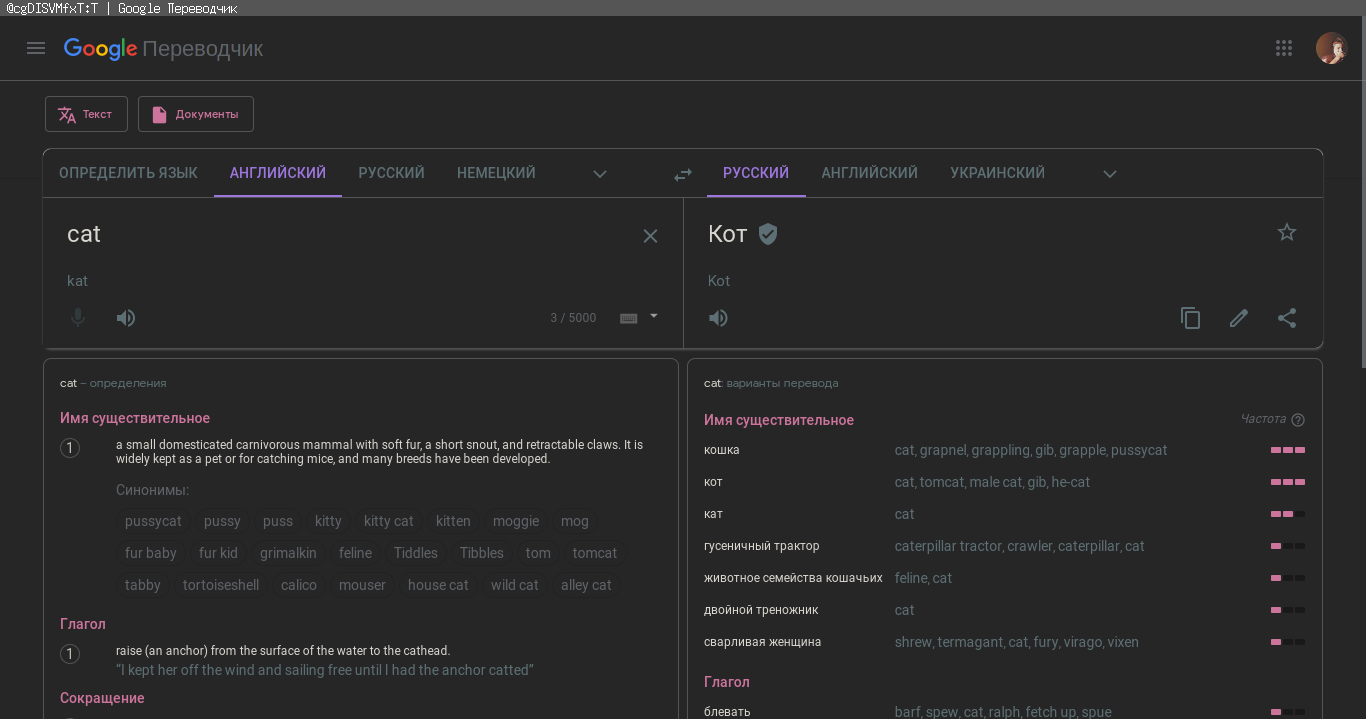The height and width of the screenshot is (719, 1366).
Task: Click сварливая женщина translation variant
Action: pos(763,642)
